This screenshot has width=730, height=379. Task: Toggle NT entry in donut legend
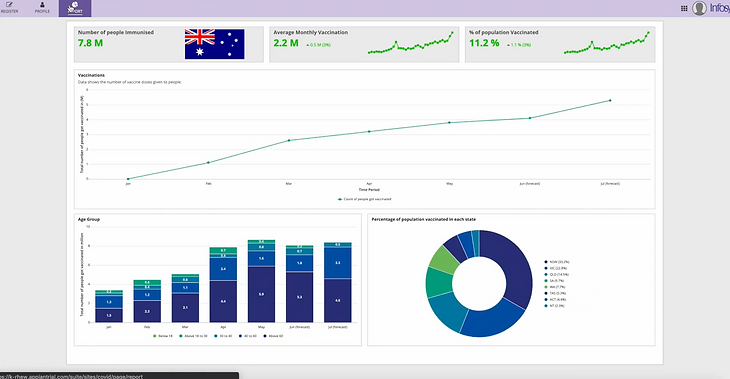click(x=554, y=306)
